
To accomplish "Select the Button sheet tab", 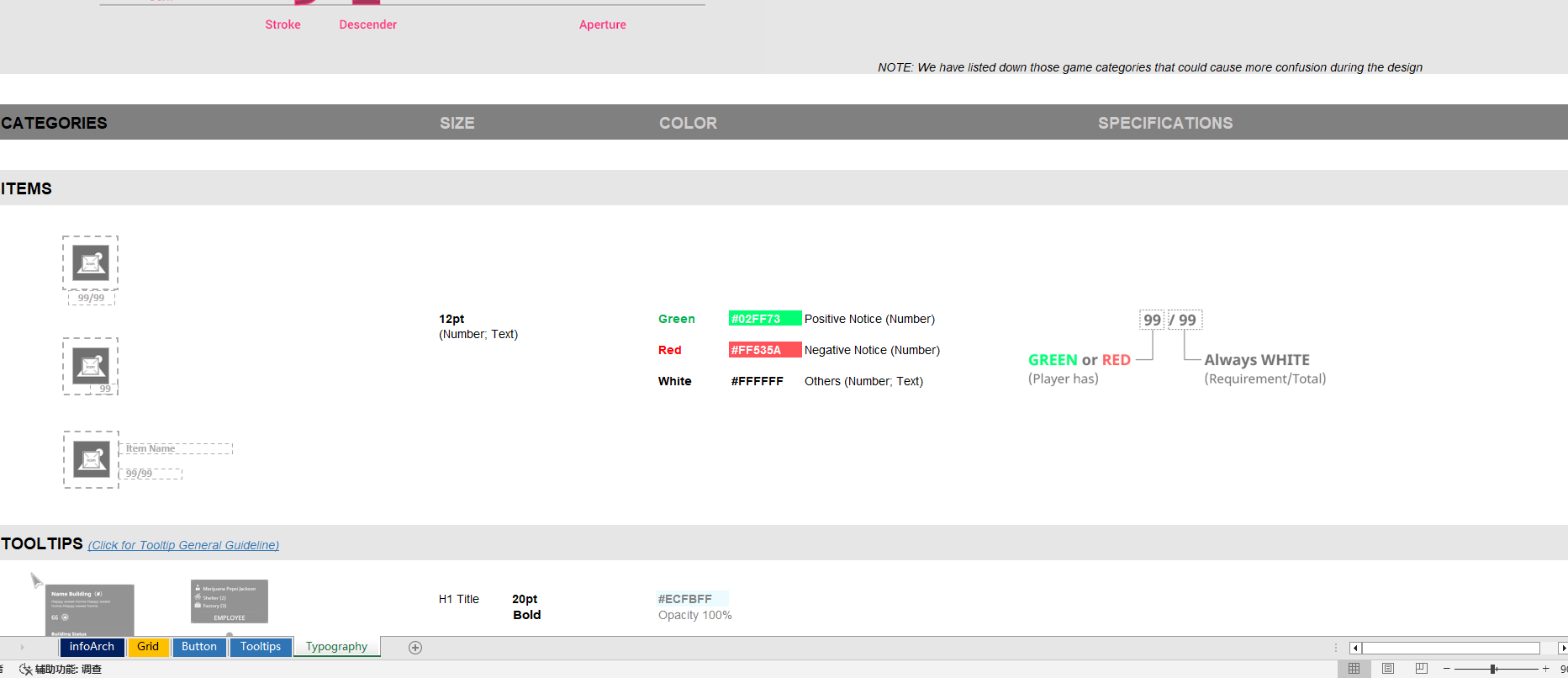I will [x=199, y=647].
